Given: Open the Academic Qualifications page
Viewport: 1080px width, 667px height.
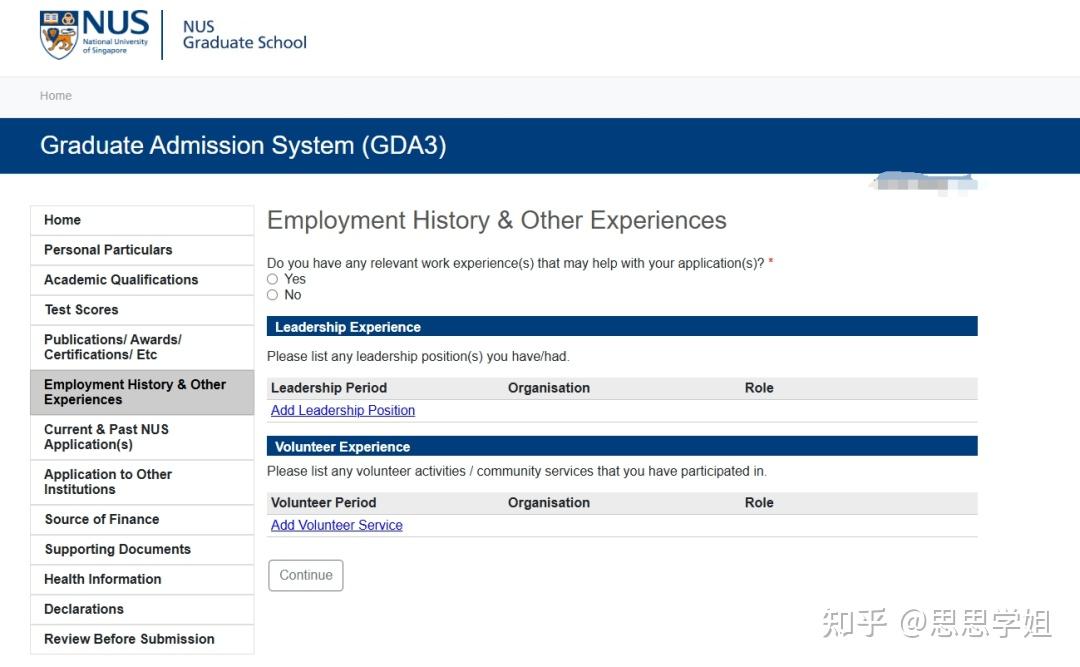Looking at the screenshot, I should [x=120, y=280].
